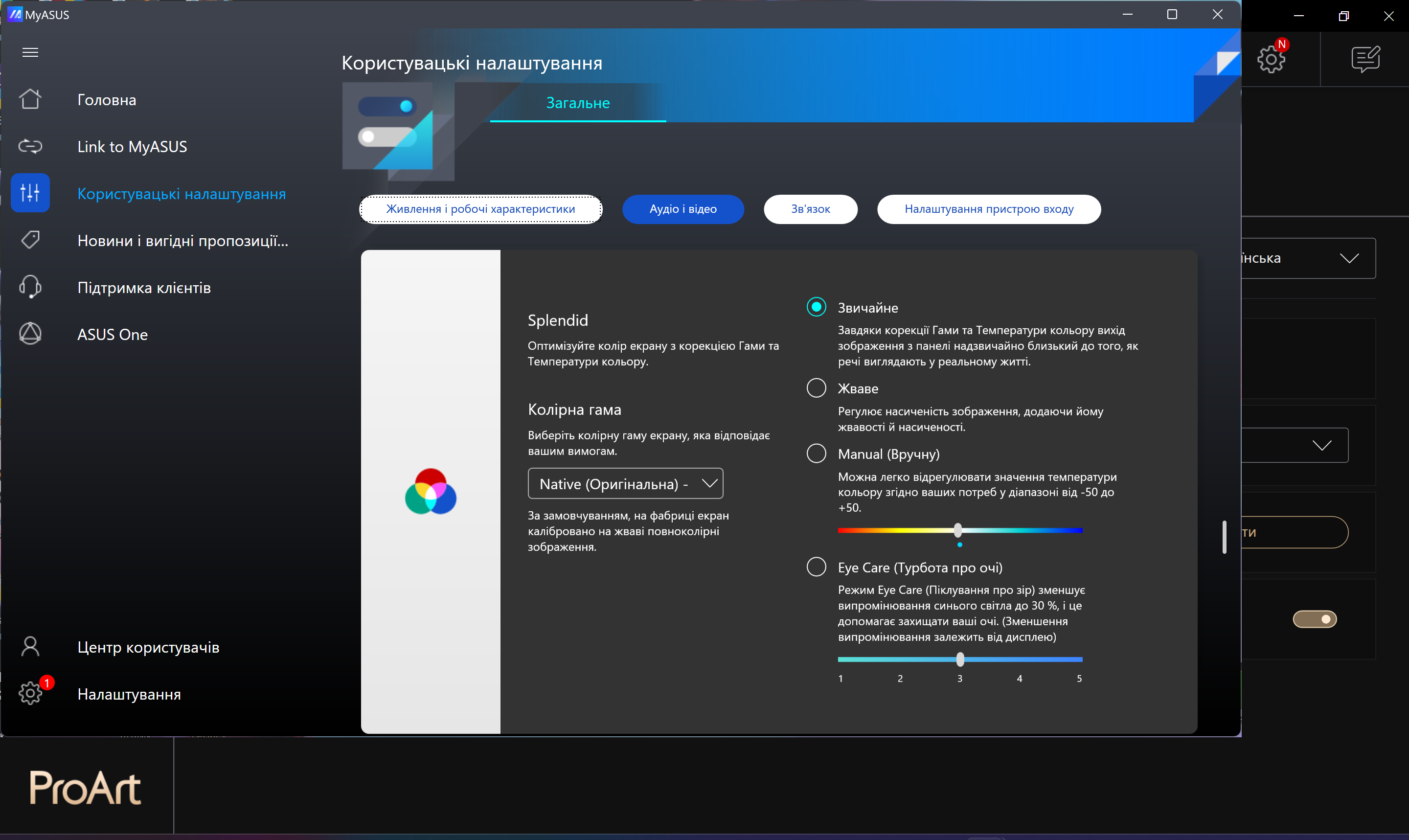1409x840 pixels.
Task: Open the Аудіо і відео section
Action: click(x=682, y=209)
